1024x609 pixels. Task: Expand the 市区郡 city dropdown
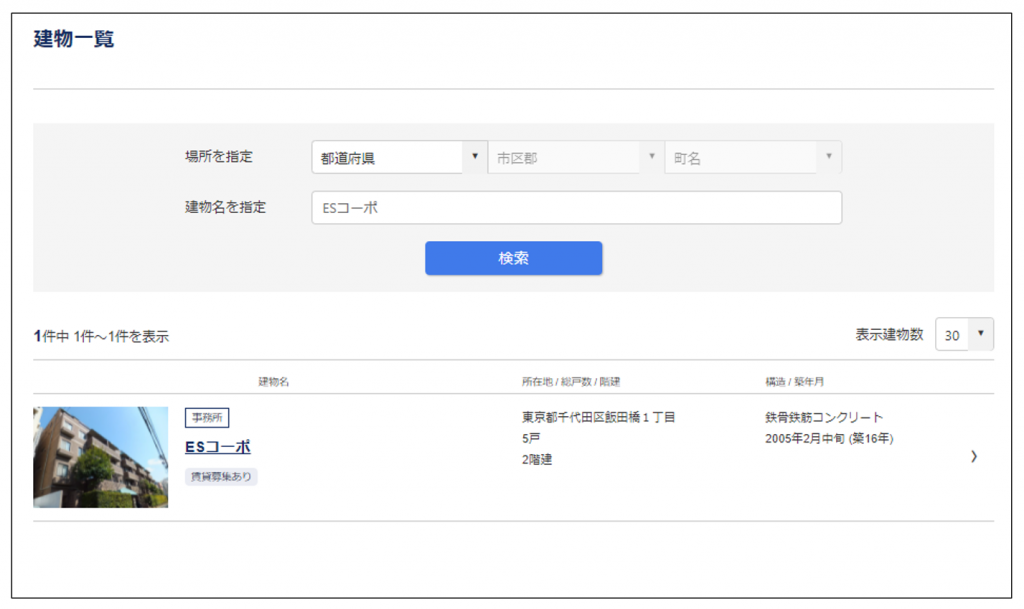click(575, 158)
